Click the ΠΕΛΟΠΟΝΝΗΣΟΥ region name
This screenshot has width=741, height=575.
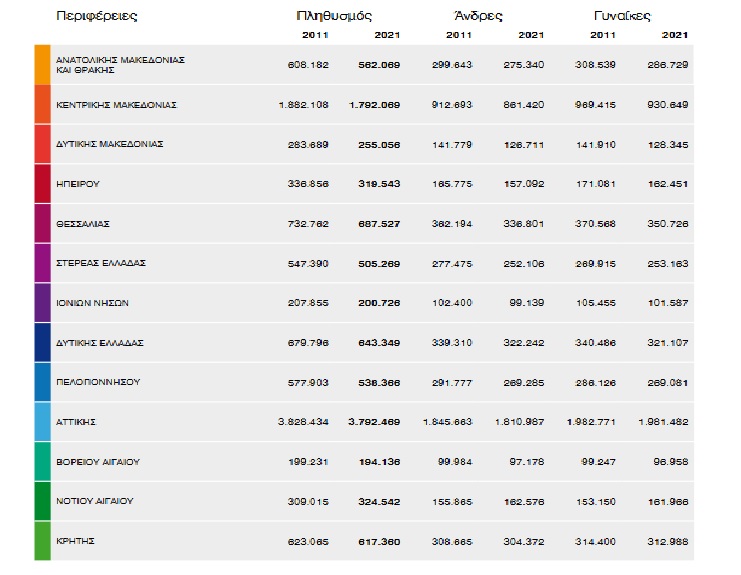click(x=97, y=382)
